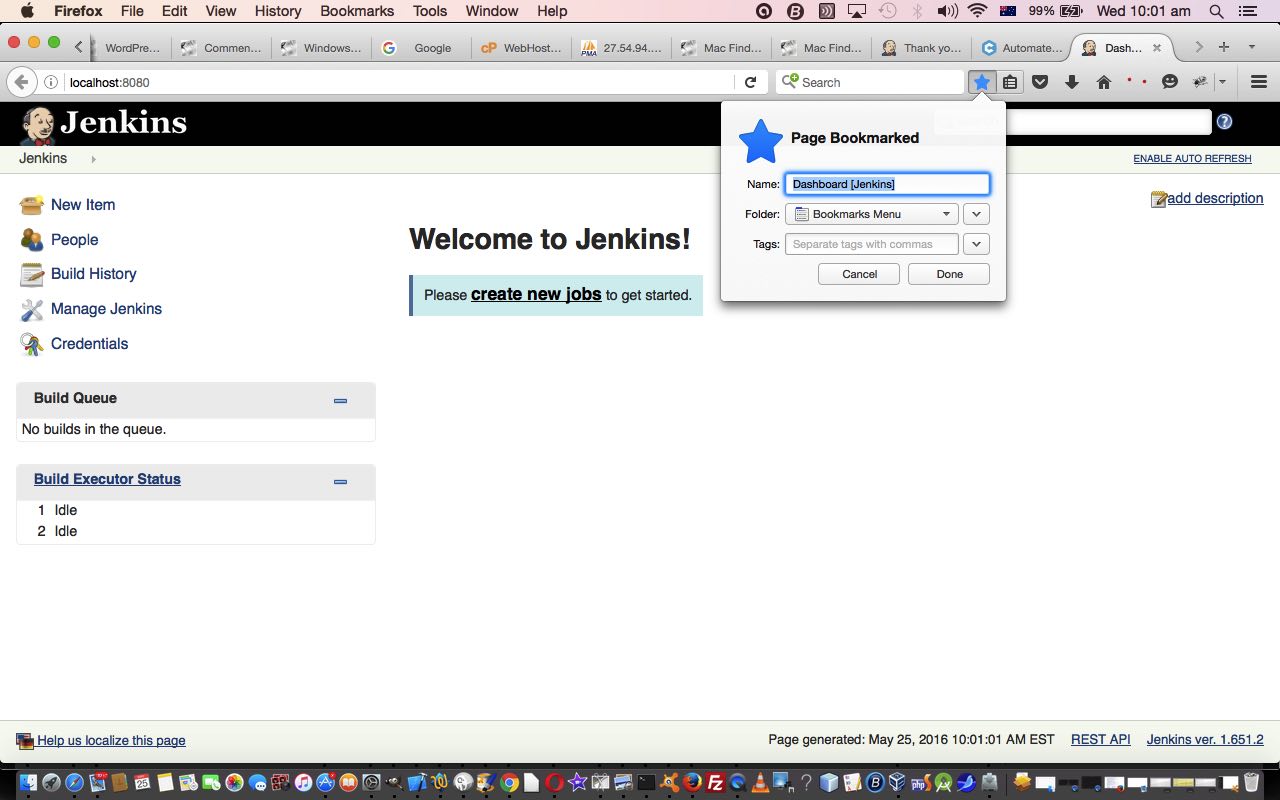Image resolution: width=1280 pixels, height=800 pixels.
Task: Expand the tags selector chevron
Action: [976, 244]
